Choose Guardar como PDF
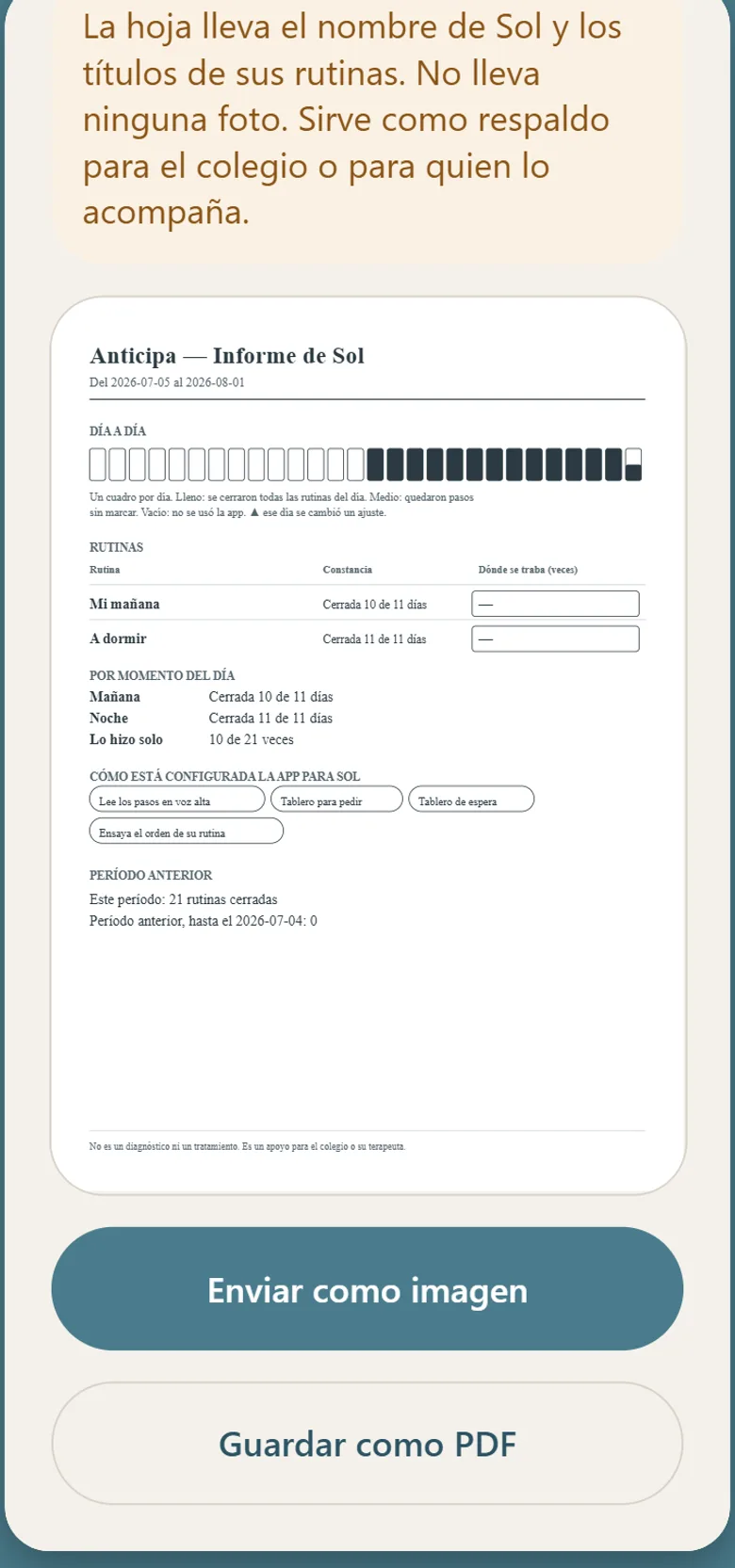Viewport: 735px width, 1568px height. 367,1444
